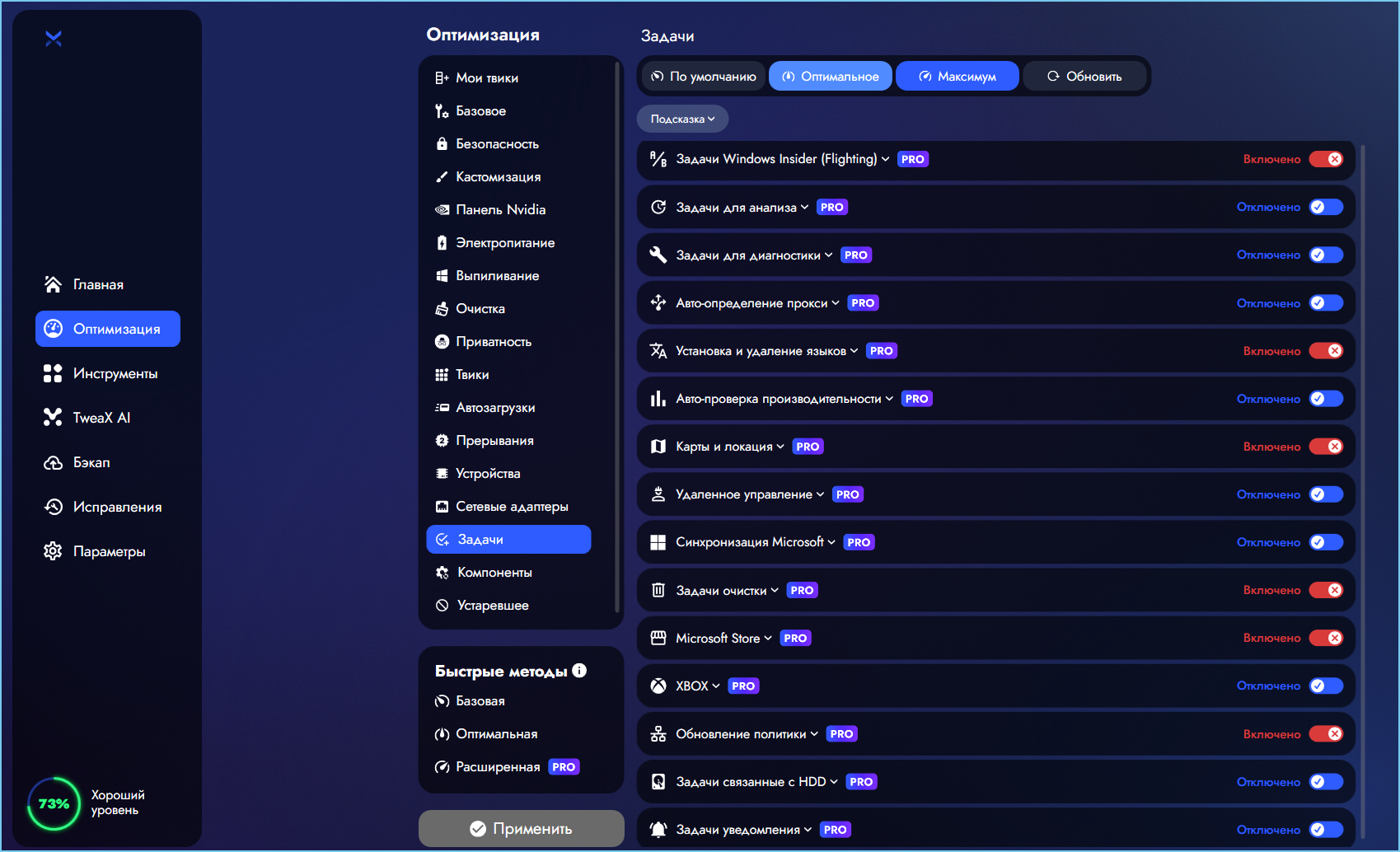Expand the Удаленное управление chevron
The width and height of the screenshot is (1400, 852).
pos(820,494)
